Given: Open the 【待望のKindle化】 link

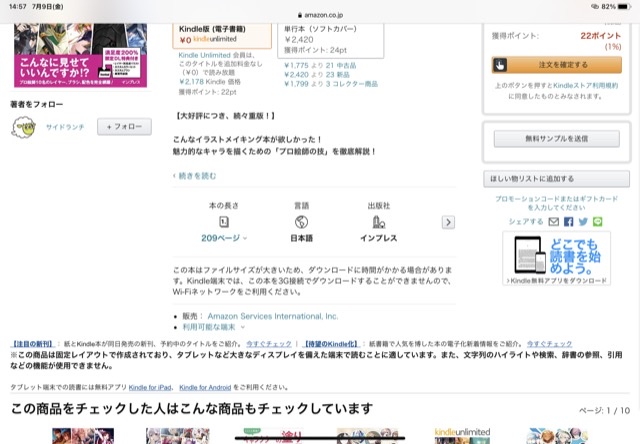Looking at the screenshot, I should [x=331, y=344].
